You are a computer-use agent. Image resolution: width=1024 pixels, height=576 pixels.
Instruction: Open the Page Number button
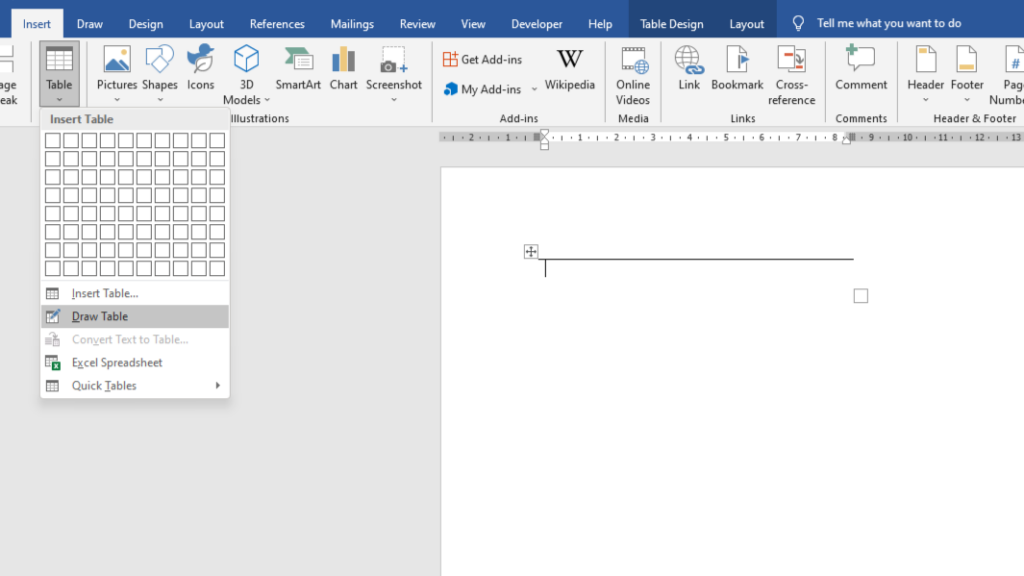click(1009, 75)
